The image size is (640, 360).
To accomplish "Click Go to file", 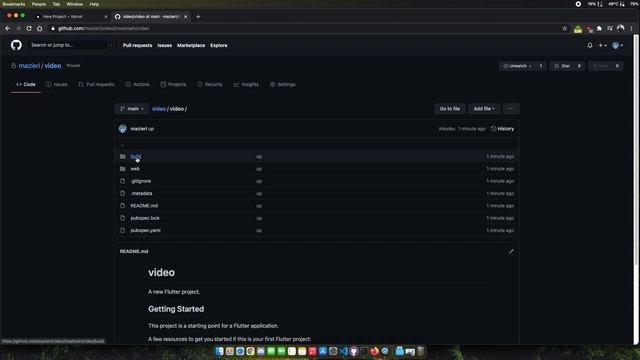I will [x=449, y=109].
